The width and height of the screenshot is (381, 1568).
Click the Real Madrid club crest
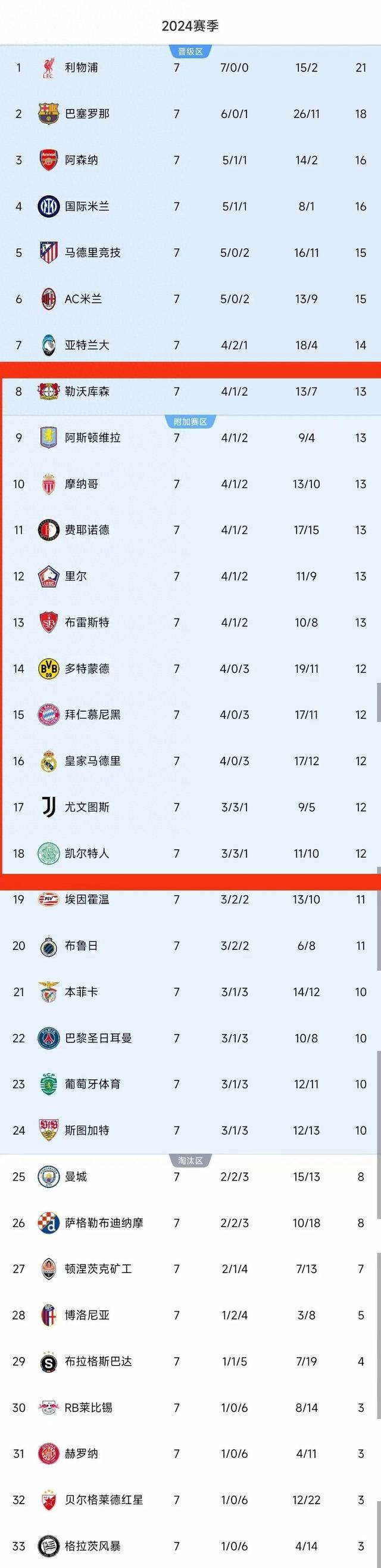tap(49, 762)
